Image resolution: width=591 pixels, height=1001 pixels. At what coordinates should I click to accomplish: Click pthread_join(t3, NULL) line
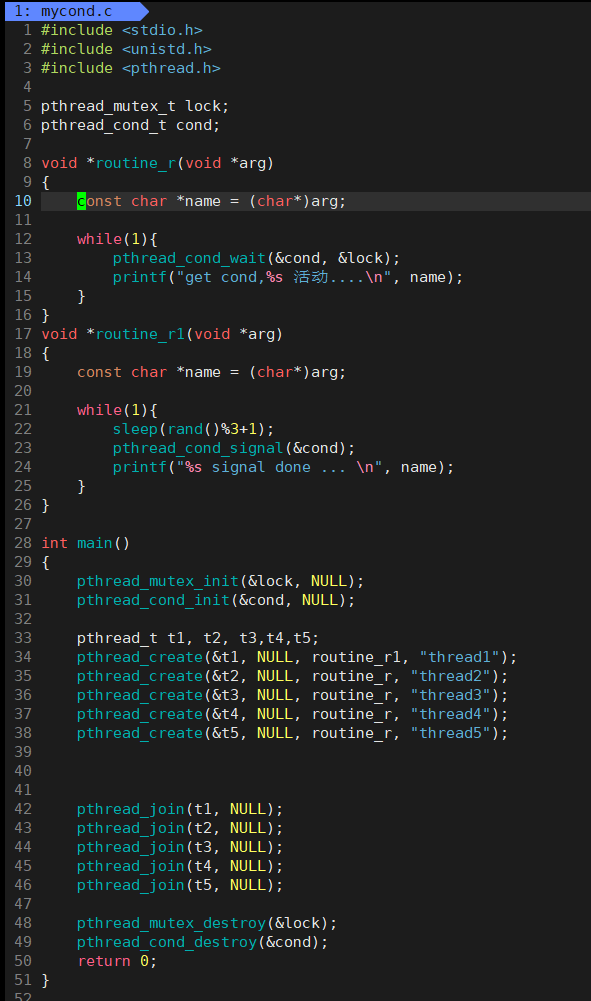pyautogui.click(x=180, y=847)
